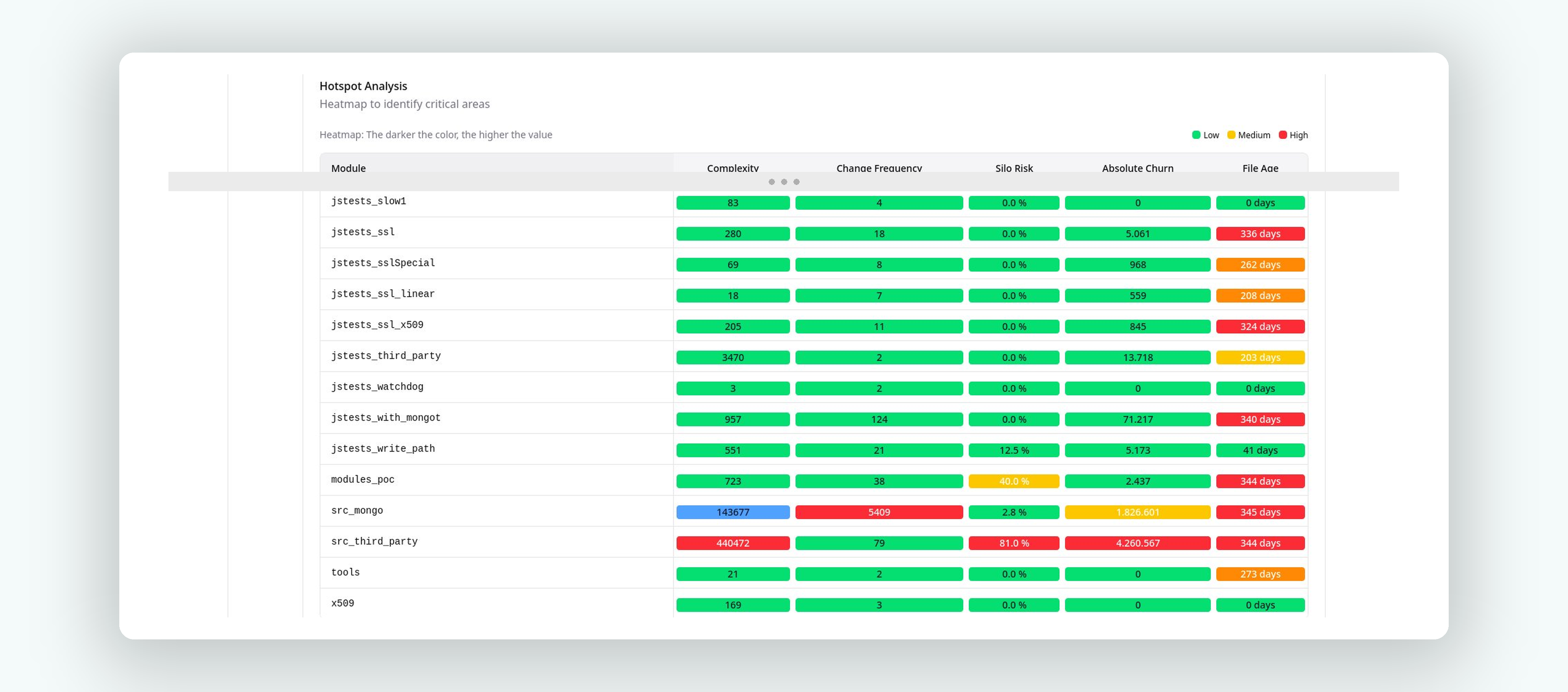Click the 124 change frequency cell
This screenshot has width=1568, height=692.
click(878, 419)
